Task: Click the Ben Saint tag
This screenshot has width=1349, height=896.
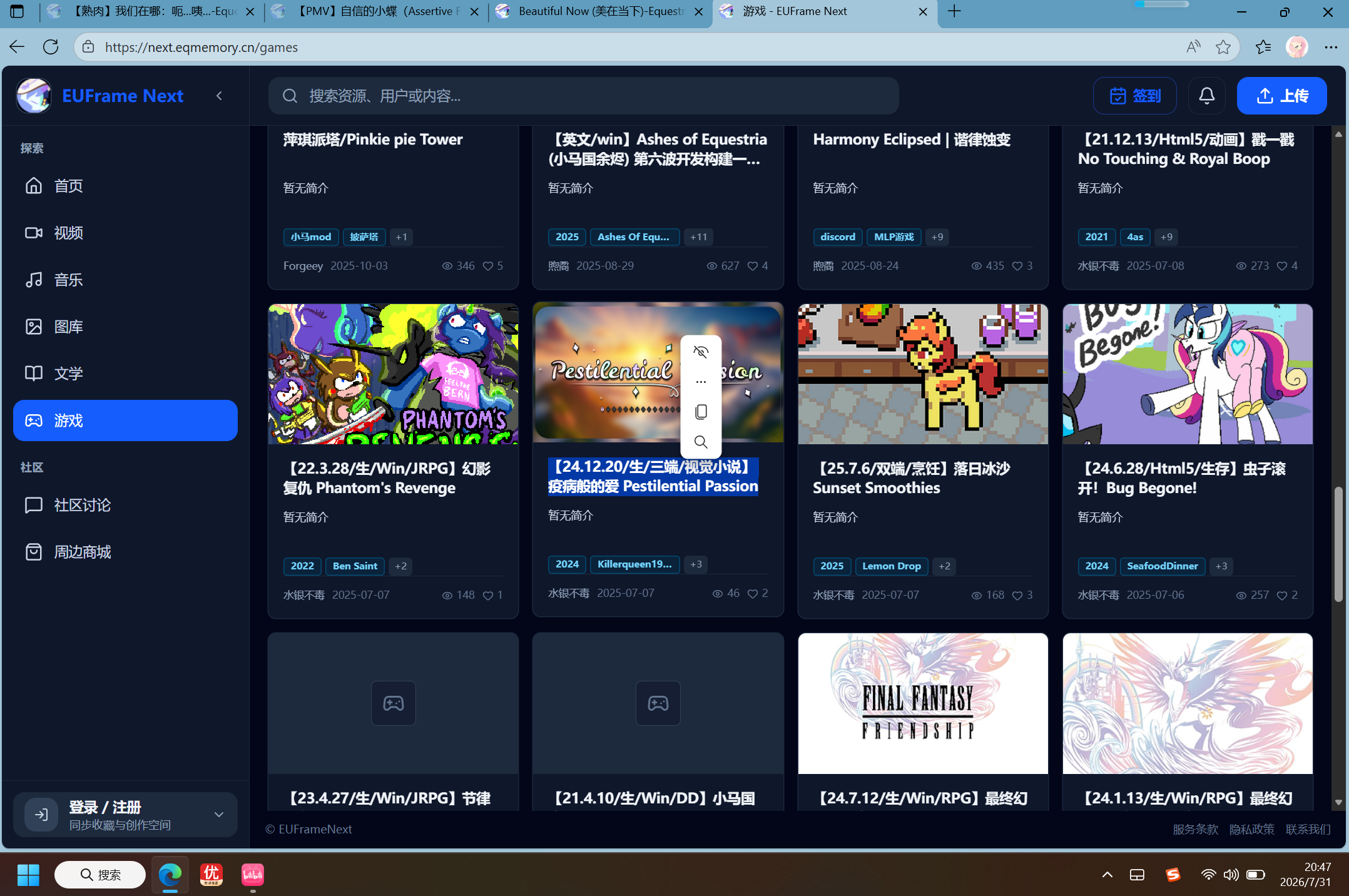Action: pyautogui.click(x=355, y=566)
